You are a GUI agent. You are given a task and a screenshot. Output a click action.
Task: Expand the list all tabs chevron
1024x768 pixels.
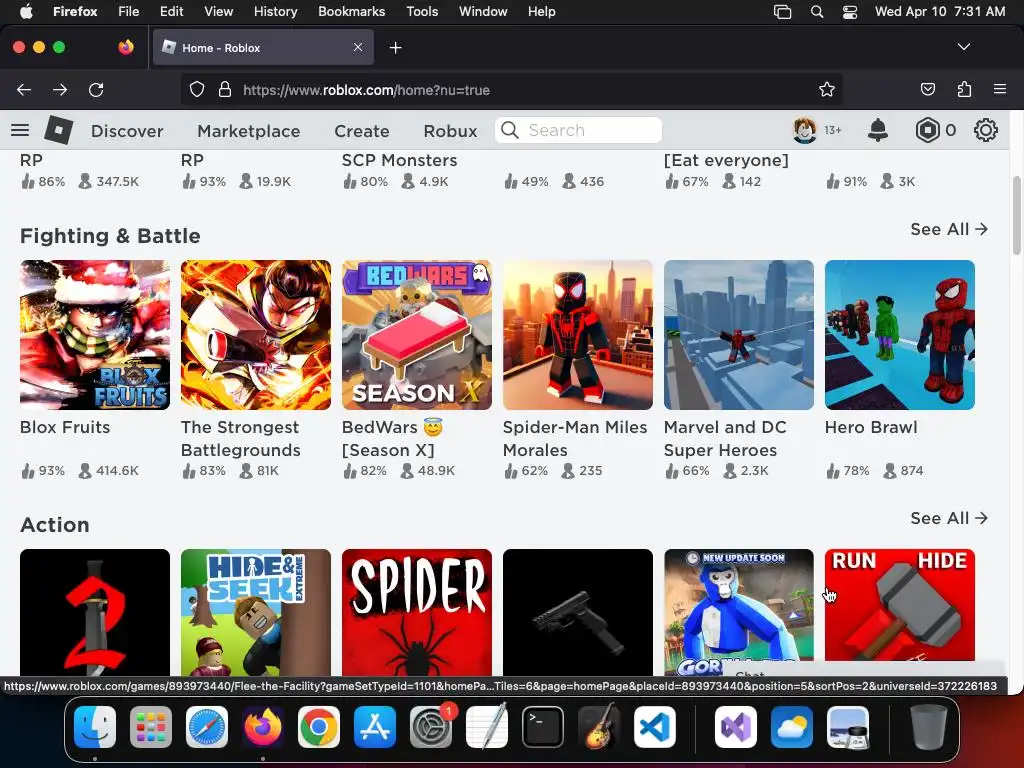click(x=963, y=47)
